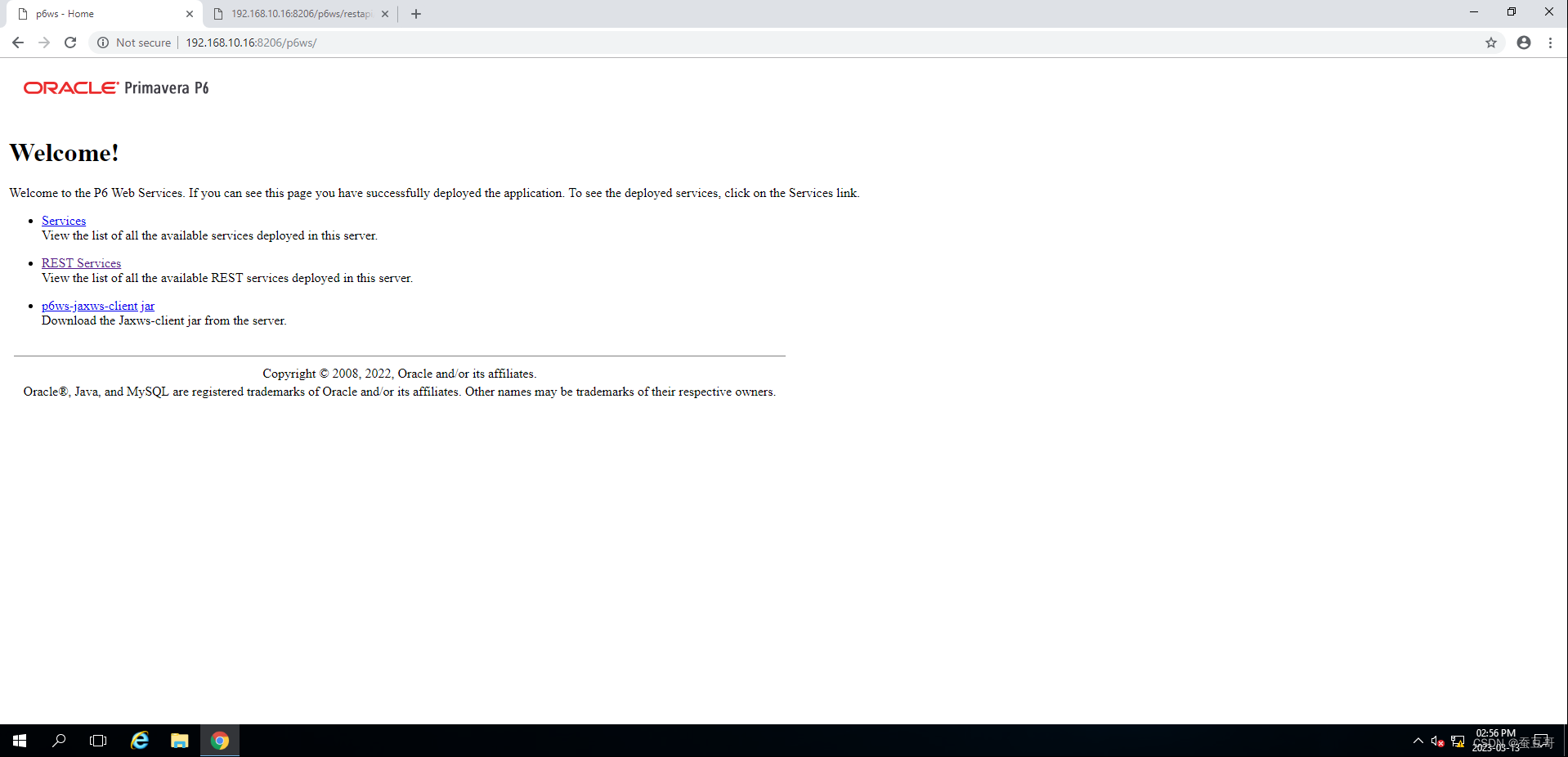1568x757 pixels.
Task: Open Chrome three-dot menu
Action: tap(1550, 43)
